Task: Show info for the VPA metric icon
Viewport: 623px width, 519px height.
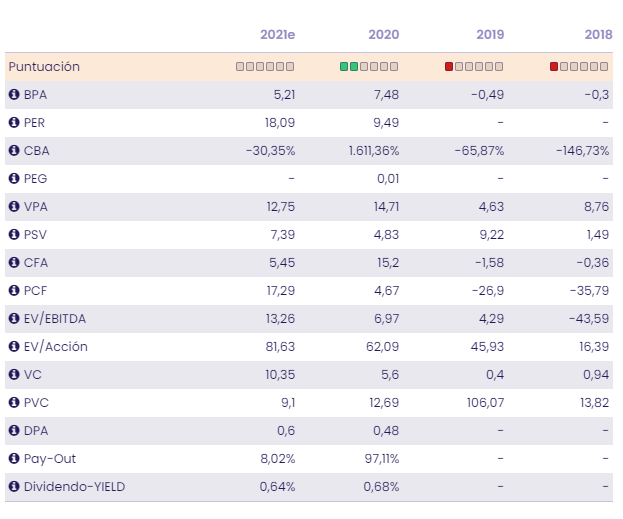Action: 14,207
